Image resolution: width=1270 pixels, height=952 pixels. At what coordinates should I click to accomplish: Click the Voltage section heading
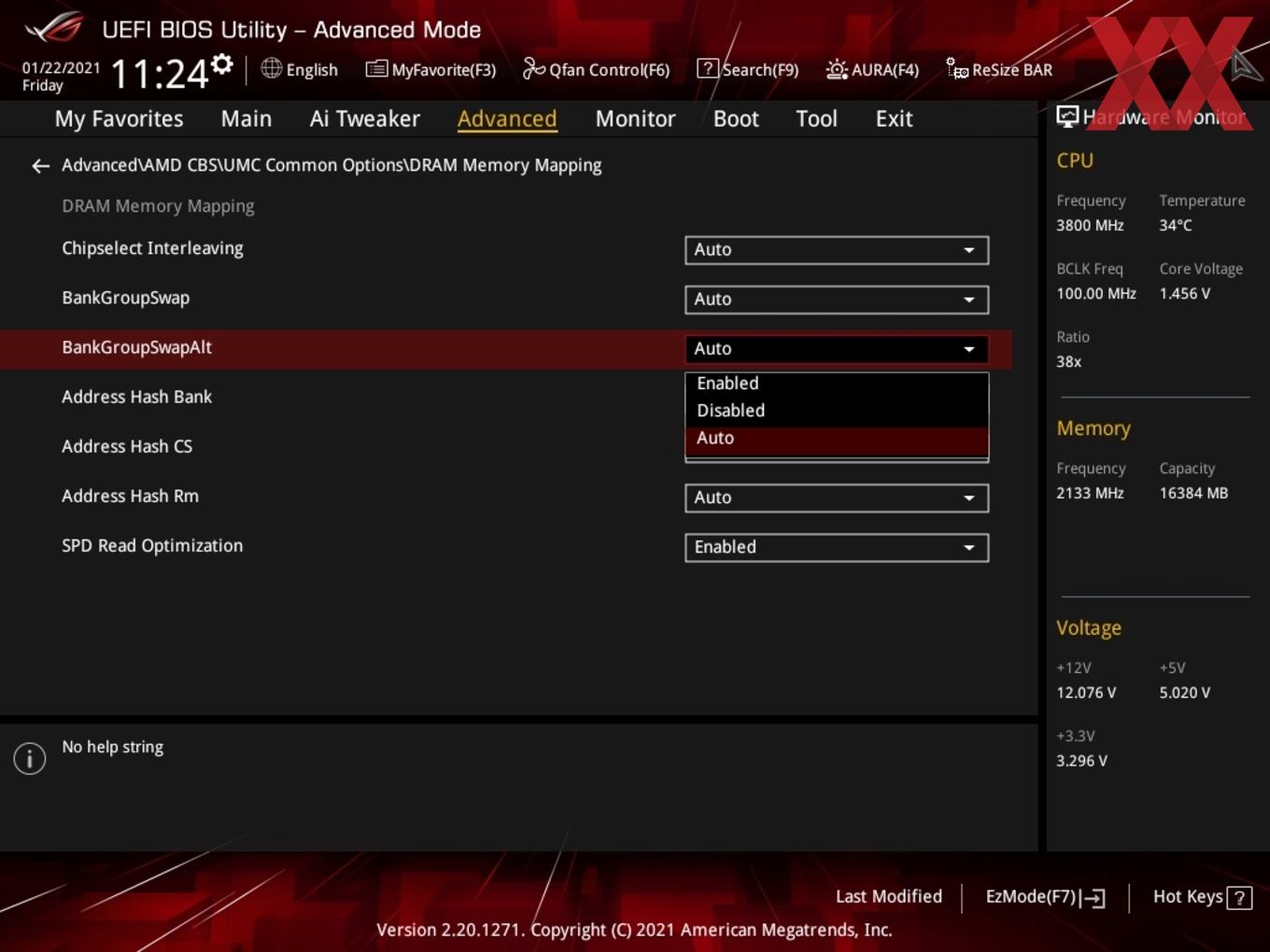click(x=1089, y=628)
